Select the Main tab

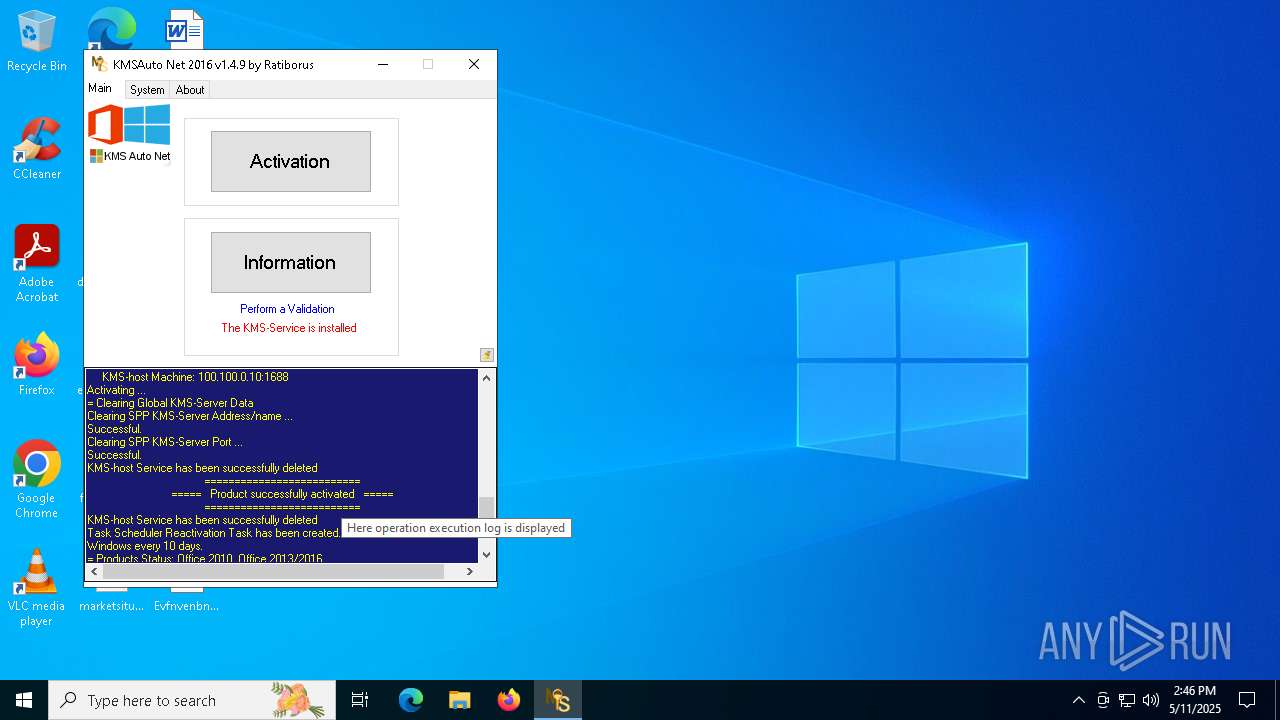100,88
